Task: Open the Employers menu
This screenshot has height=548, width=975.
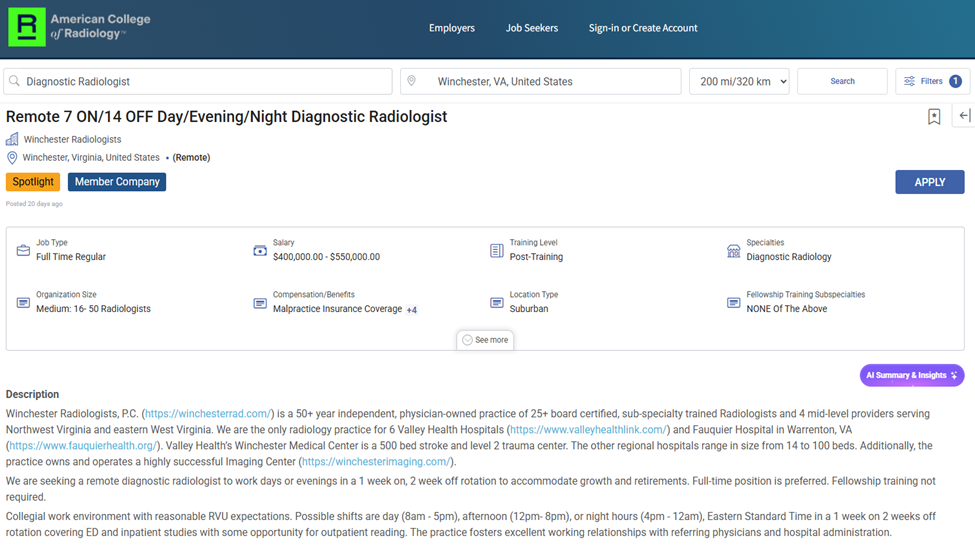Action: [x=452, y=28]
